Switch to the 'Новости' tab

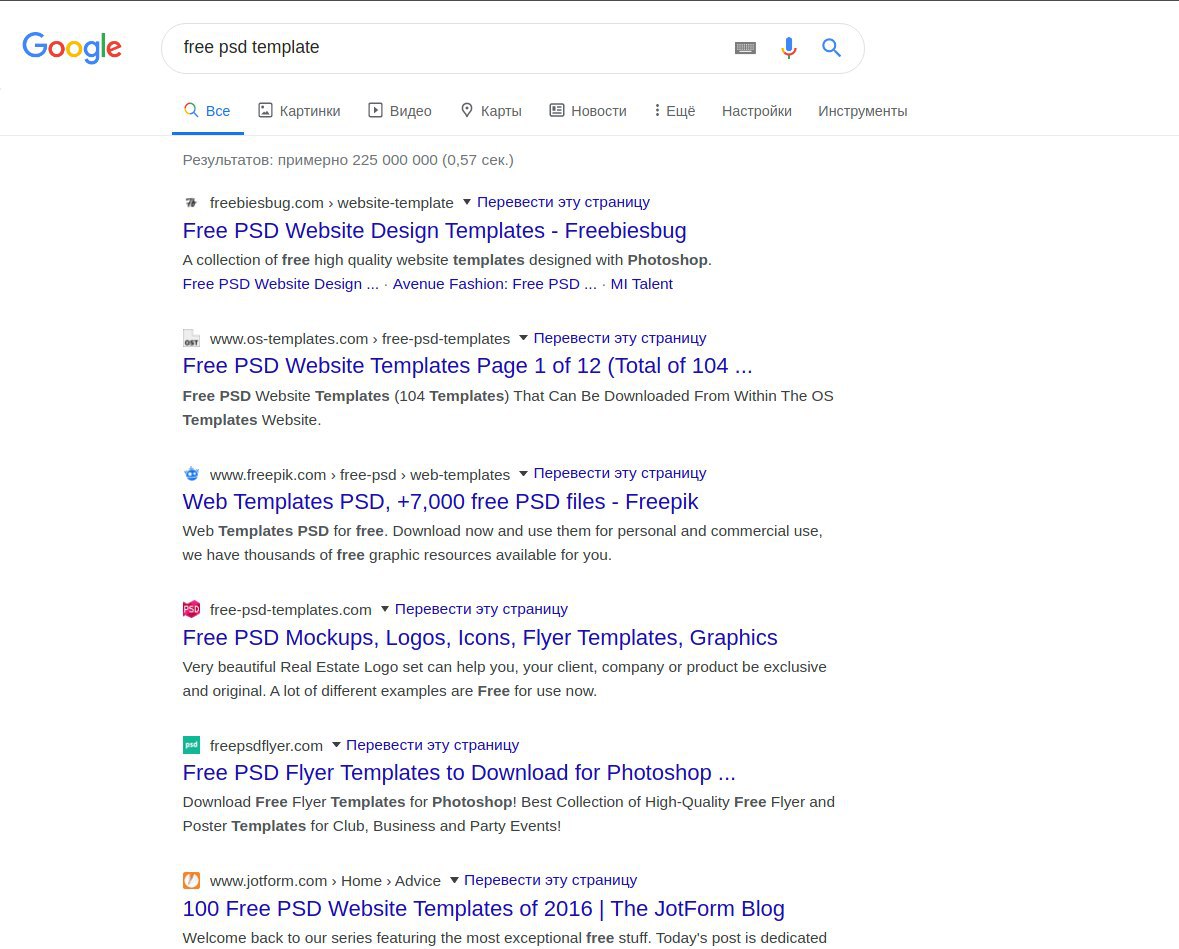(x=588, y=111)
